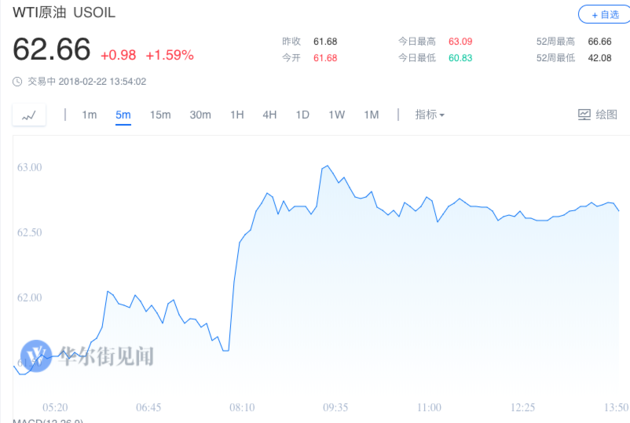Switch chart to 30m interval
This screenshot has height=423, width=630.
coord(200,115)
